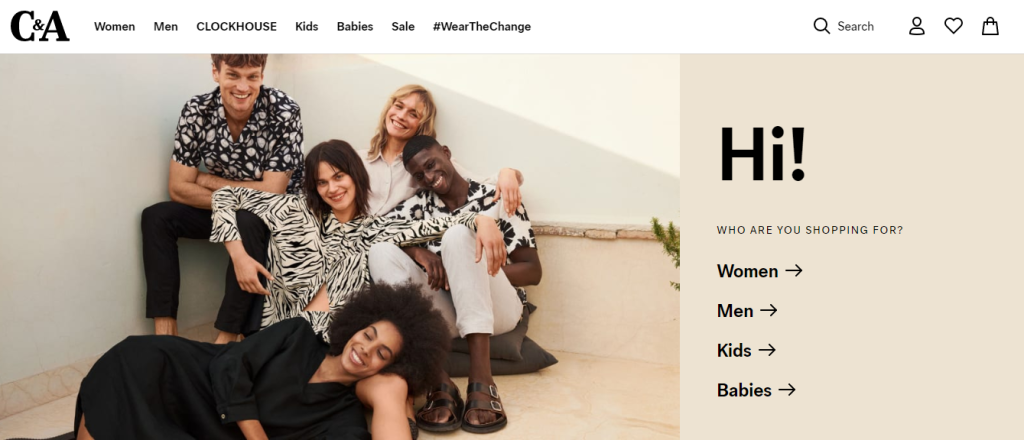The width and height of the screenshot is (1024, 440).
Task: Go to the Sale section
Action: point(403,27)
